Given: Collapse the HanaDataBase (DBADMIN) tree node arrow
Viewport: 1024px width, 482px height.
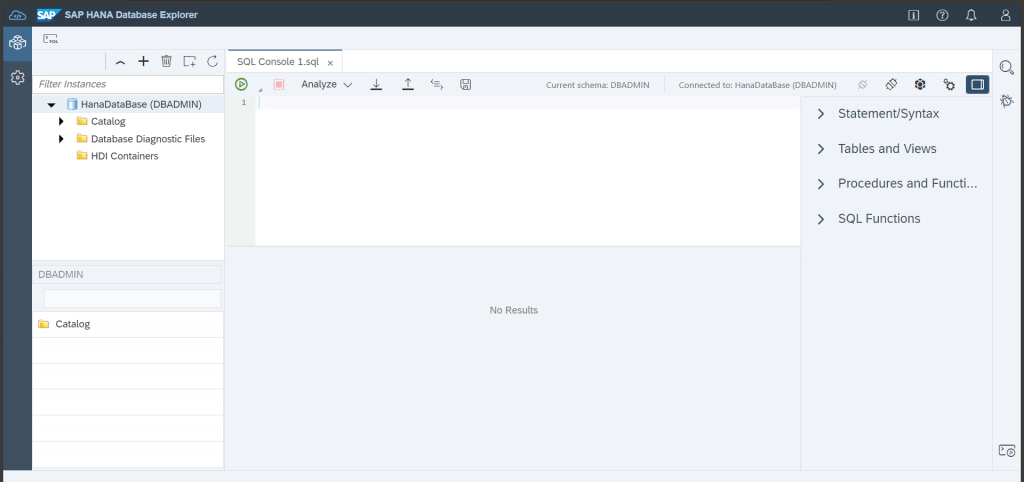Looking at the screenshot, I should [x=52, y=104].
